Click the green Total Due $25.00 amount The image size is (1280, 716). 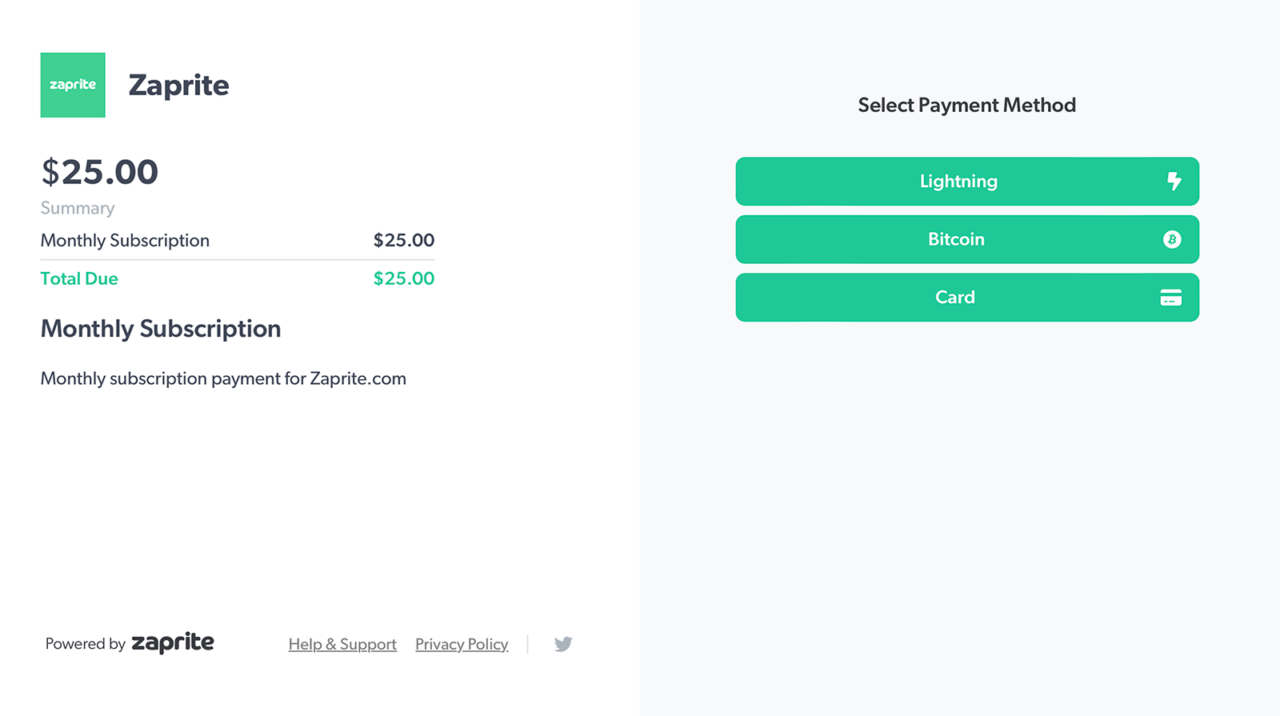pos(404,278)
